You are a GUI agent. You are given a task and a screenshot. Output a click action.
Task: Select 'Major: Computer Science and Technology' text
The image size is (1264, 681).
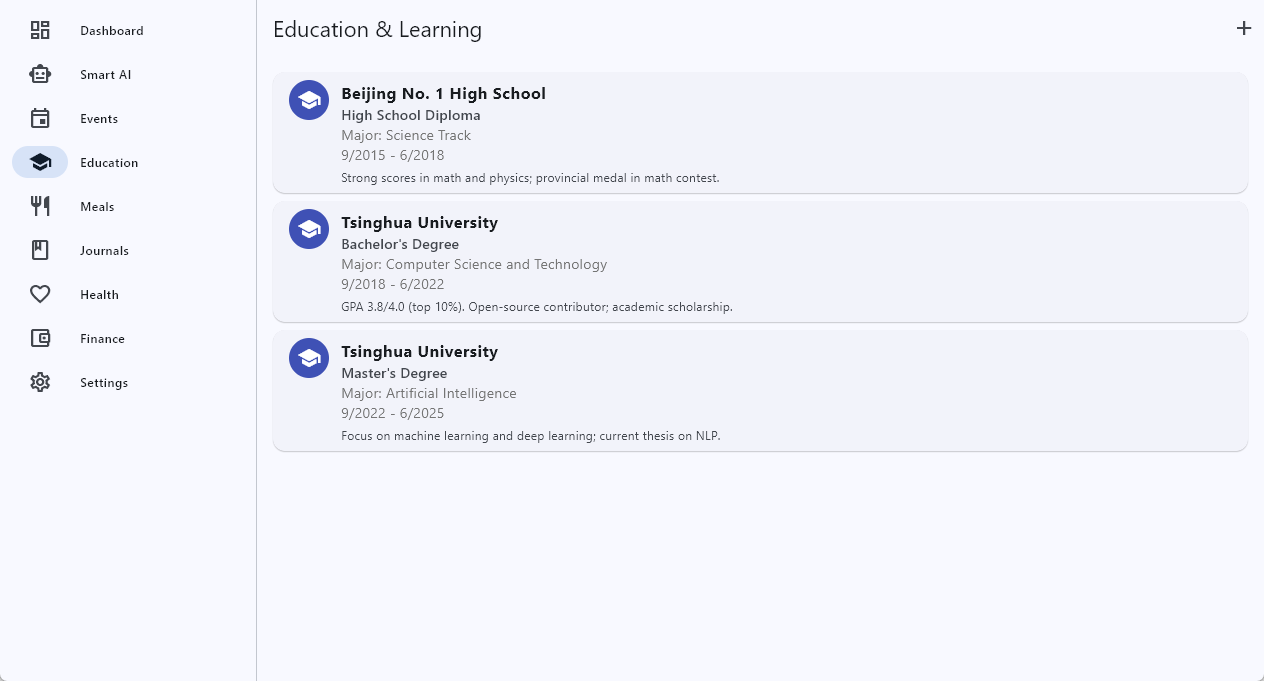pyautogui.click(x=474, y=265)
